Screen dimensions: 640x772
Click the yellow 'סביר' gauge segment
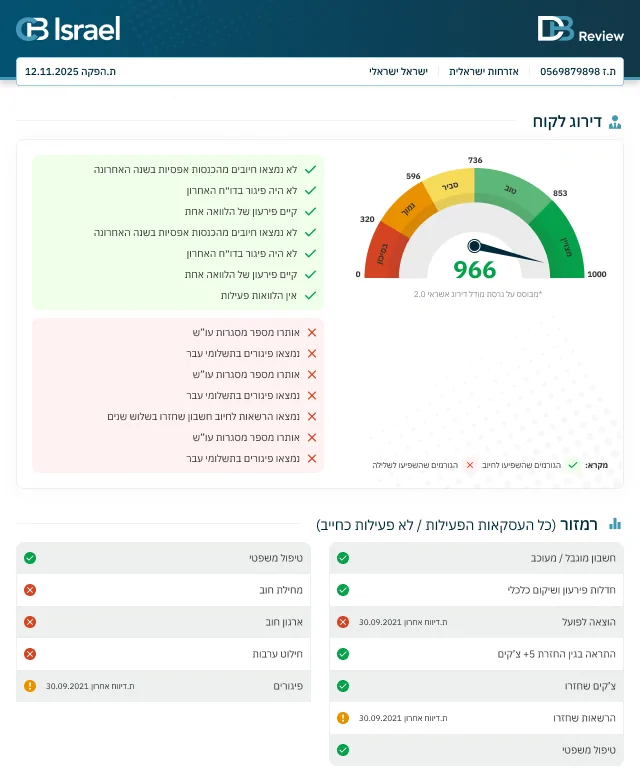449,187
